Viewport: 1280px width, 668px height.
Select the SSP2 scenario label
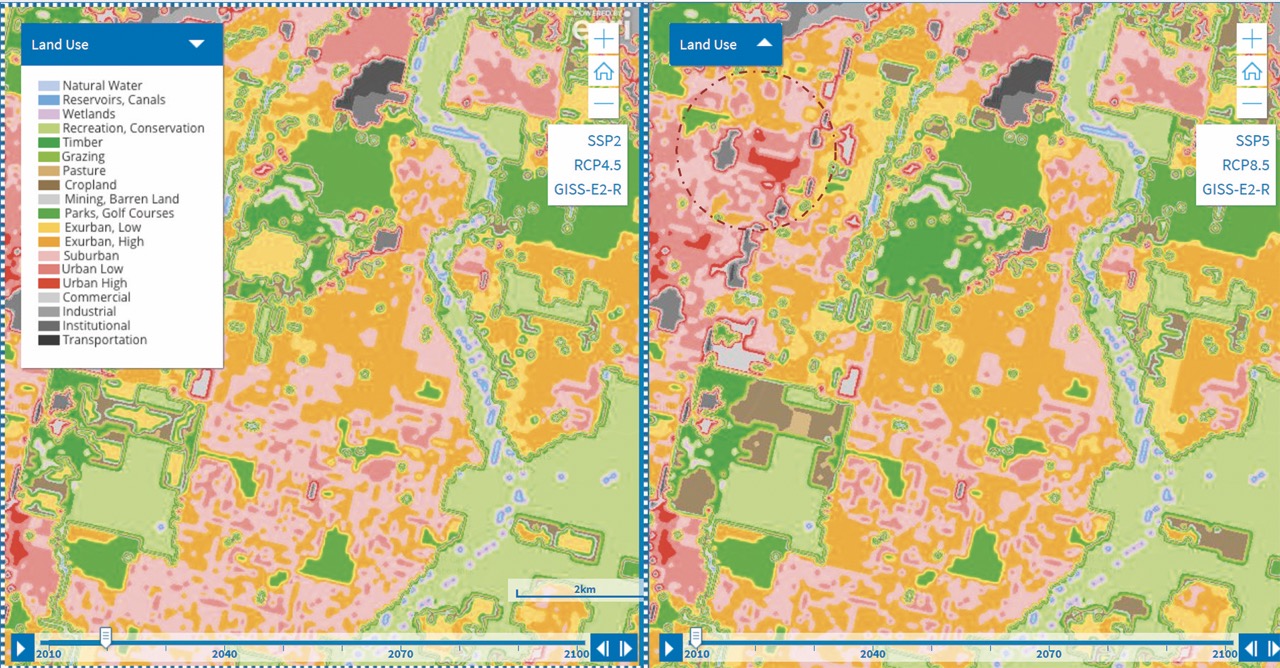point(604,141)
